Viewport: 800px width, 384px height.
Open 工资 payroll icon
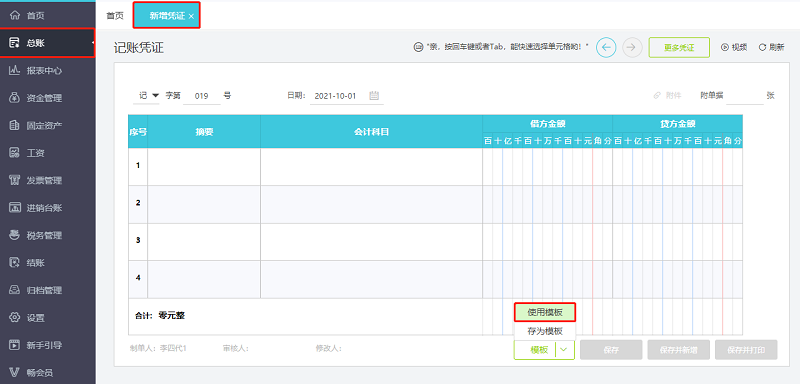pyautogui.click(x=15, y=153)
